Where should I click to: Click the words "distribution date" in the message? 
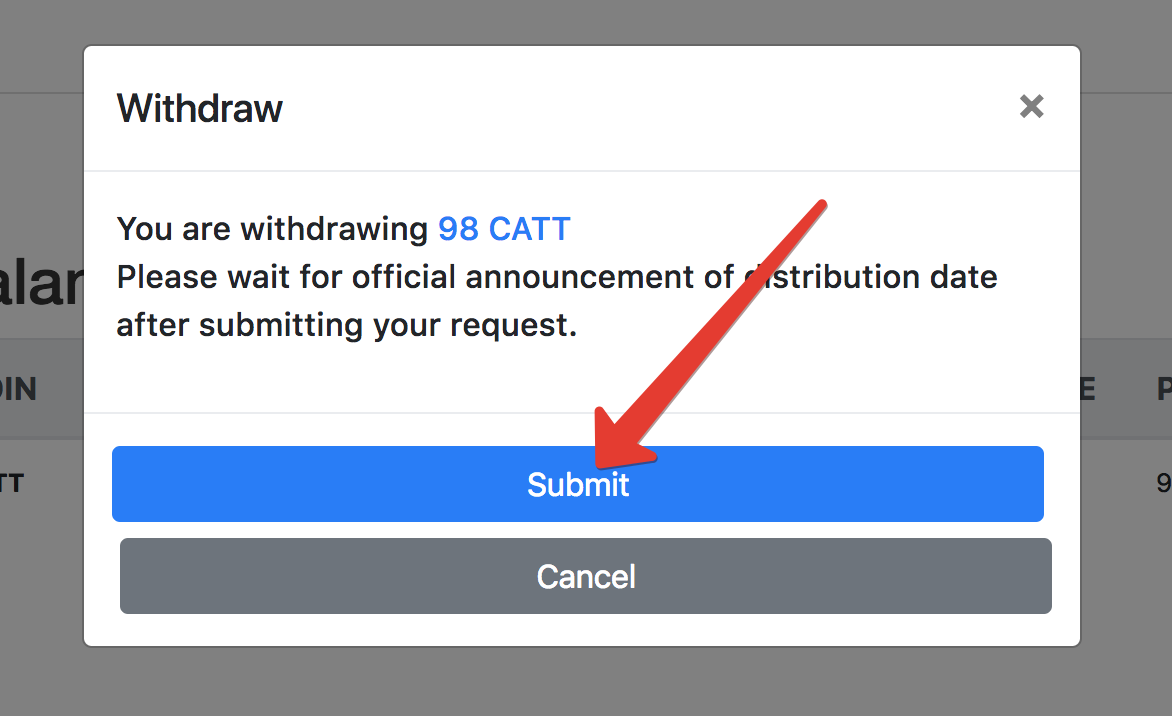tap(880, 277)
